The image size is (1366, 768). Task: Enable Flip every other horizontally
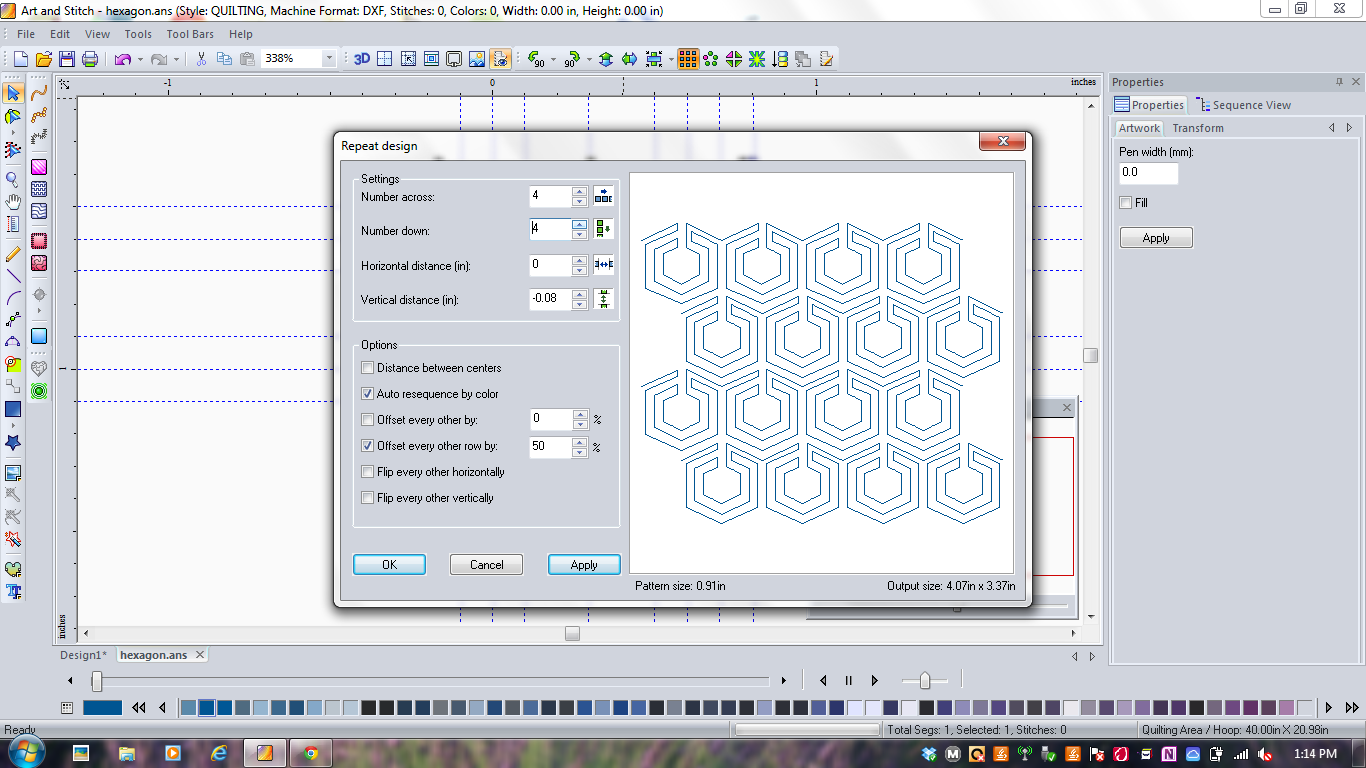coord(368,471)
